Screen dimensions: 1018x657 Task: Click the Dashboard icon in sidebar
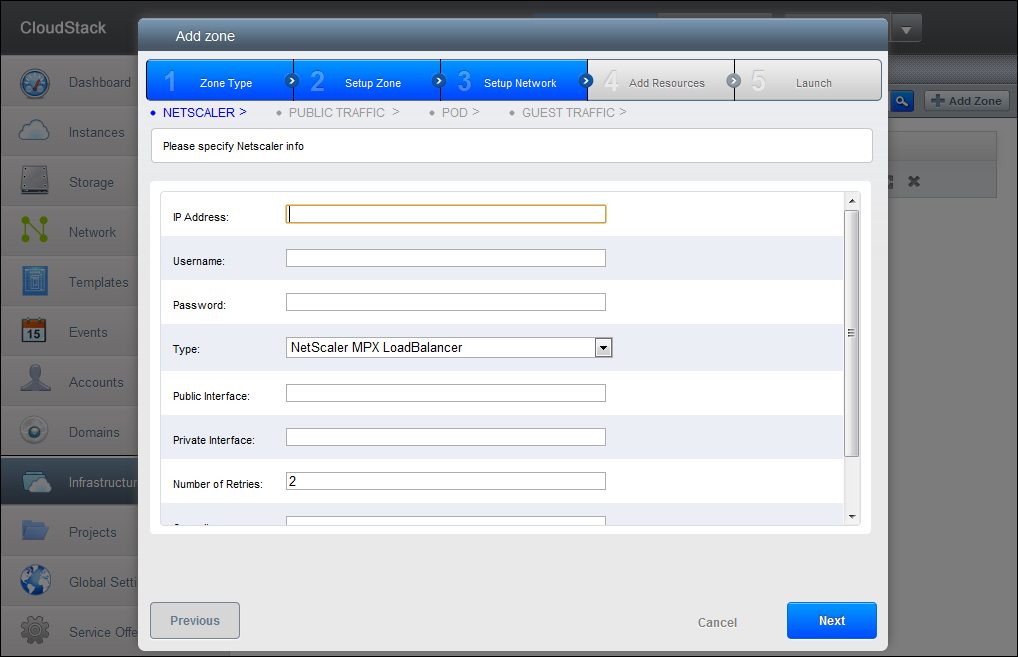(x=35, y=82)
